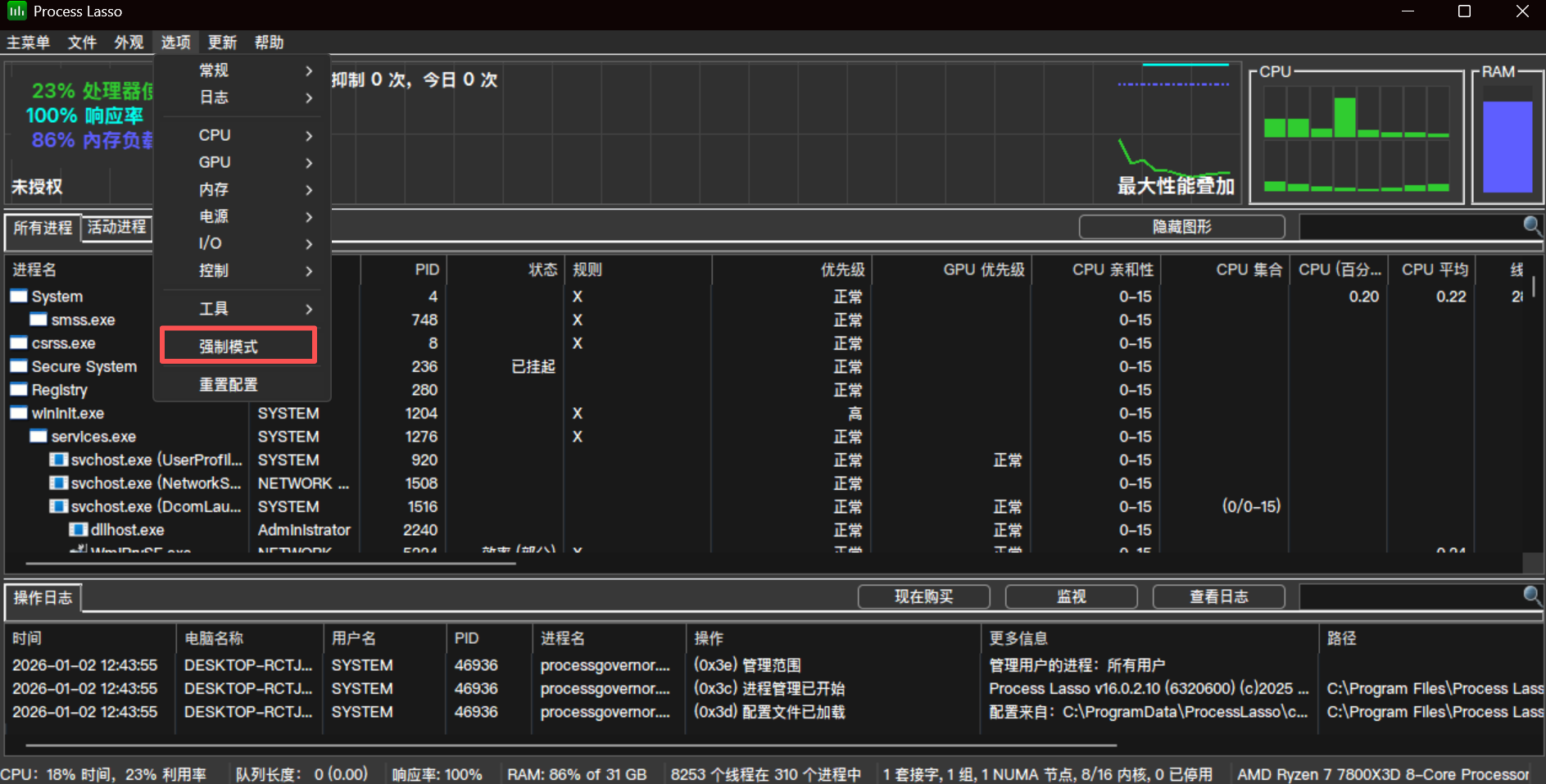Click the csrss.exe process icon
This screenshot has width=1546, height=784.
pyautogui.click(x=19, y=343)
